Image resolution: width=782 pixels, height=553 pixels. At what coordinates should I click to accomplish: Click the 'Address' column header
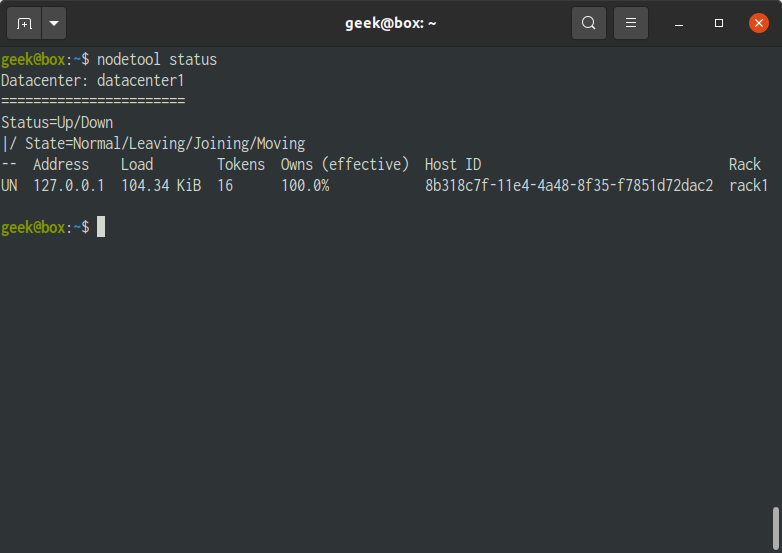tap(61, 165)
